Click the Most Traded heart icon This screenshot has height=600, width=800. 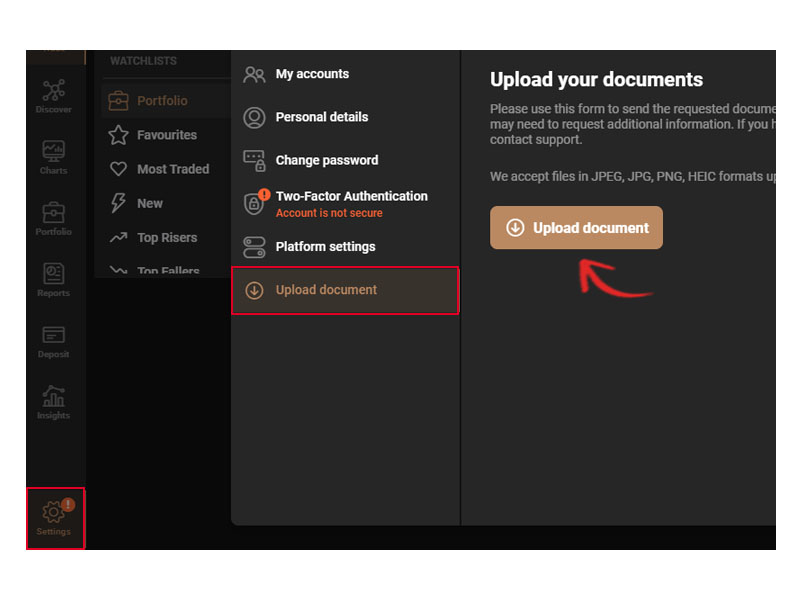pyautogui.click(x=118, y=168)
